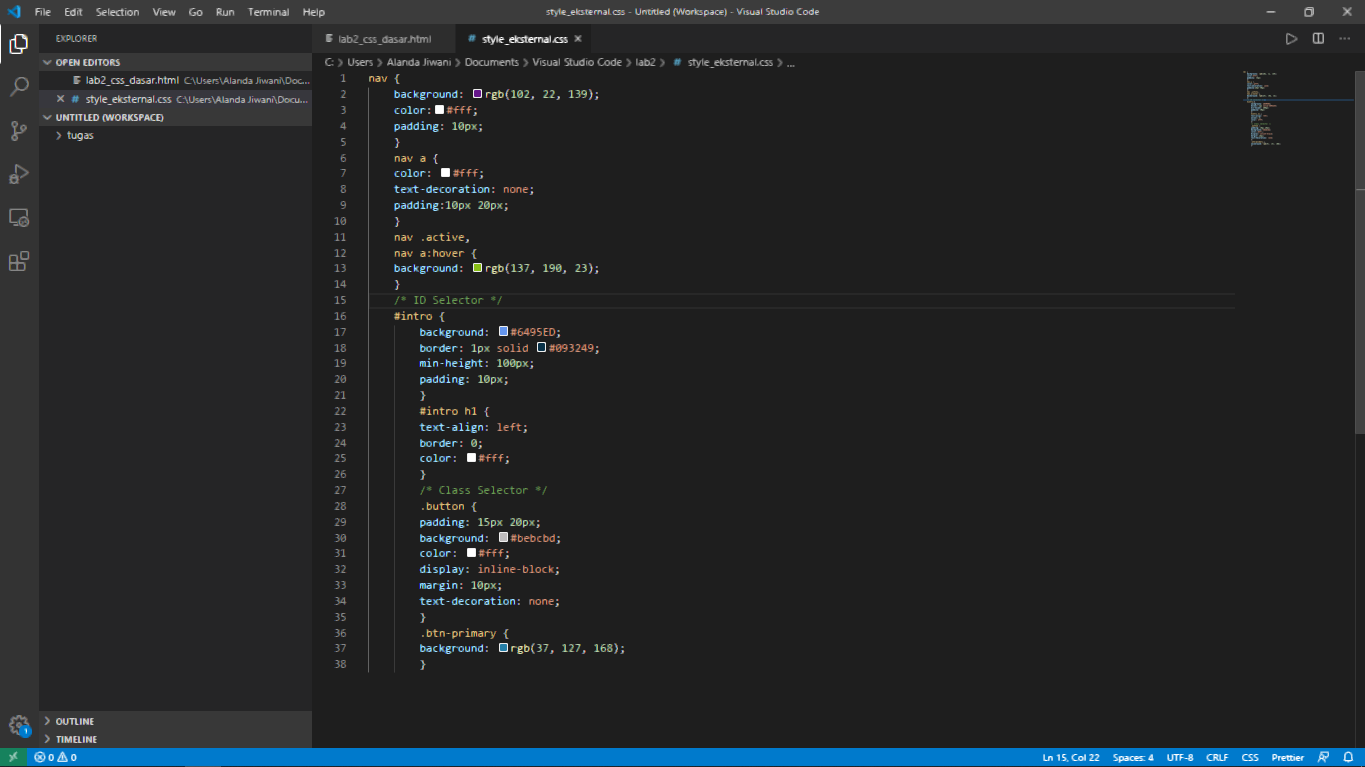Switch to the lab2_css_dasar.html tab
Viewport: 1365px width, 767px height.
[x=384, y=39]
